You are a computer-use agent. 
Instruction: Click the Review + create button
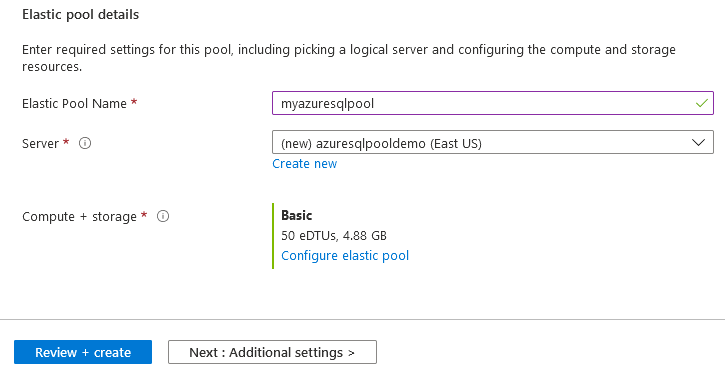tap(83, 352)
